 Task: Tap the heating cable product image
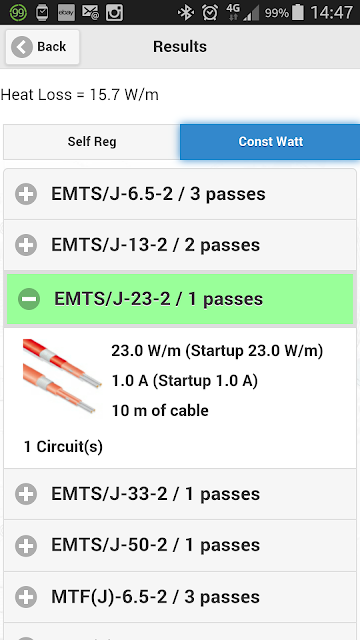(61, 376)
